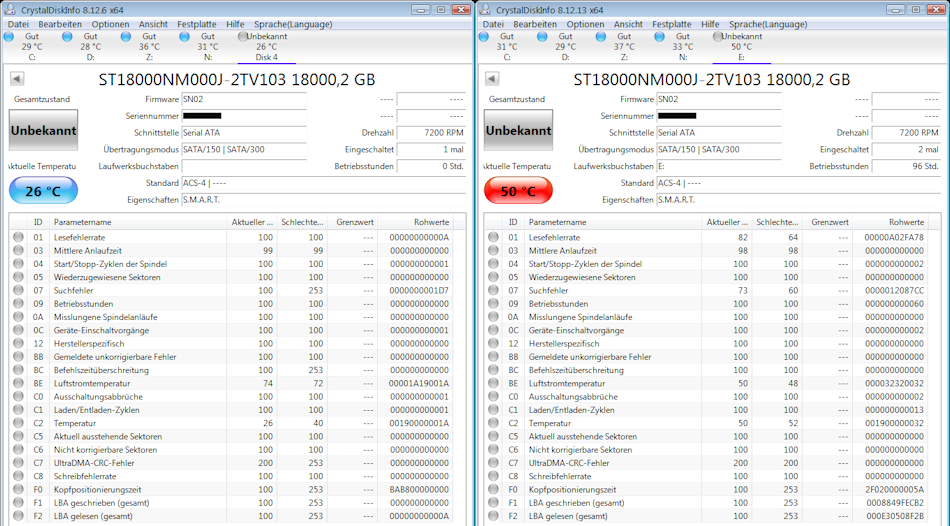Click red 50 °C temperature button
This screenshot has height=526, width=950.
[519, 191]
